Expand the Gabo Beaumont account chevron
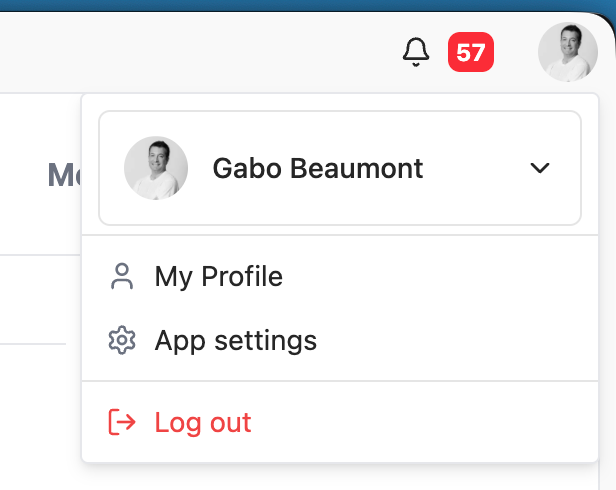616x490 pixels. click(540, 168)
